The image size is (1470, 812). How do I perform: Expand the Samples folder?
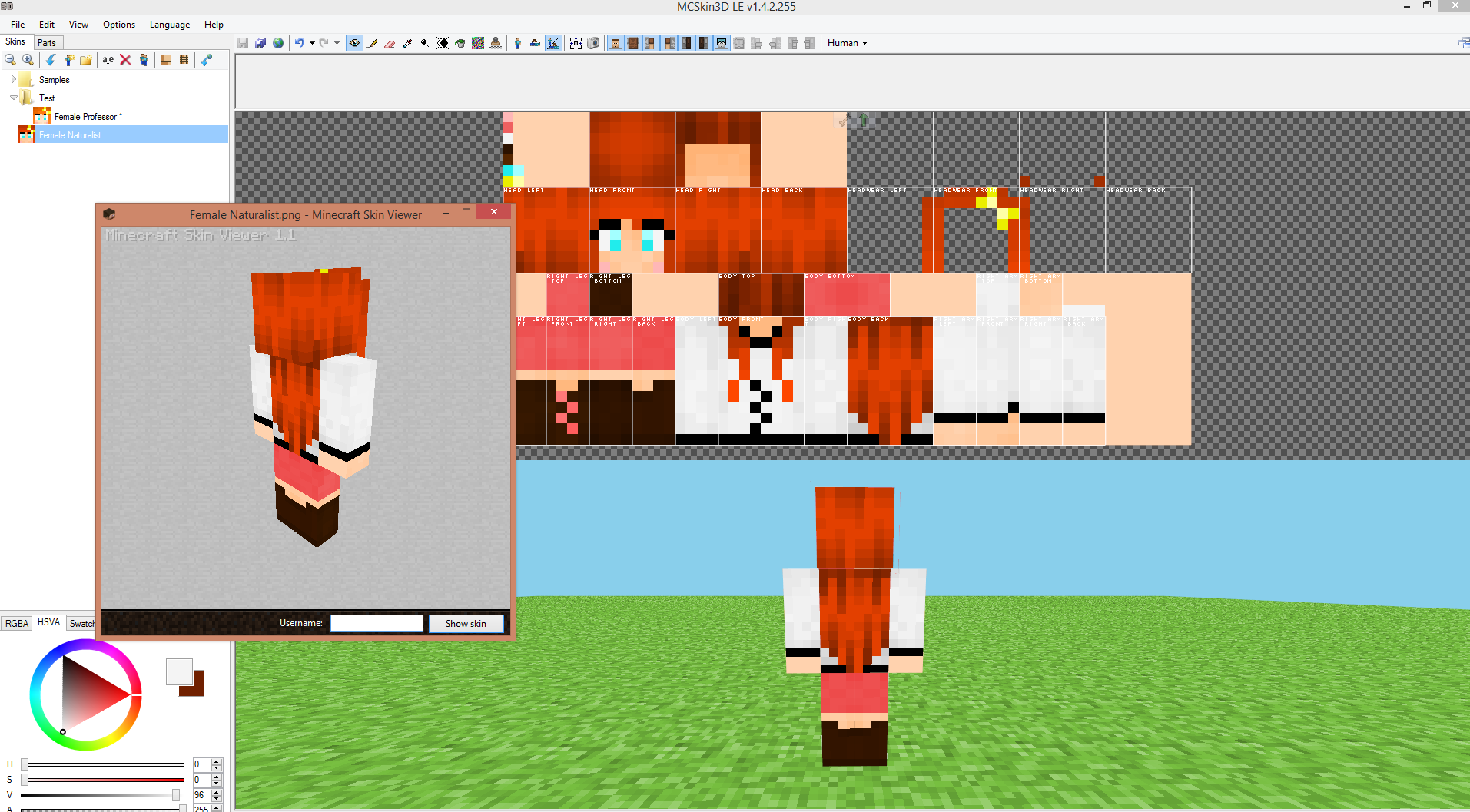pos(13,79)
